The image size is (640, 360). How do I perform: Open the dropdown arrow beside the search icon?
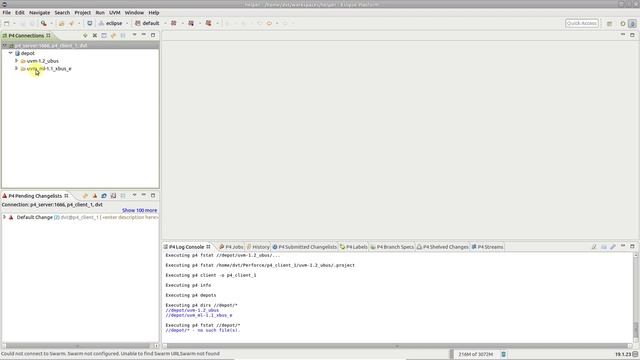point(51,23)
